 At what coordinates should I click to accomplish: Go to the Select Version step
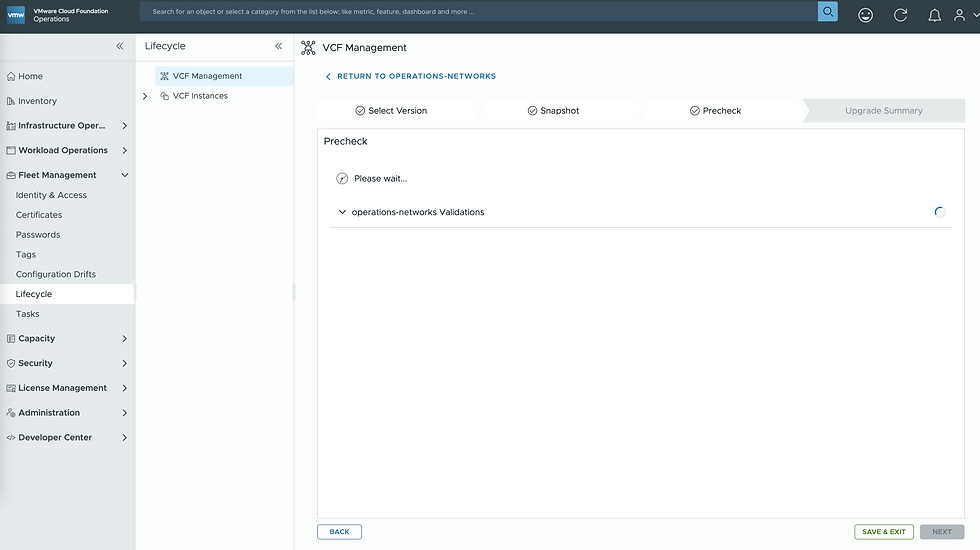(x=391, y=111)
